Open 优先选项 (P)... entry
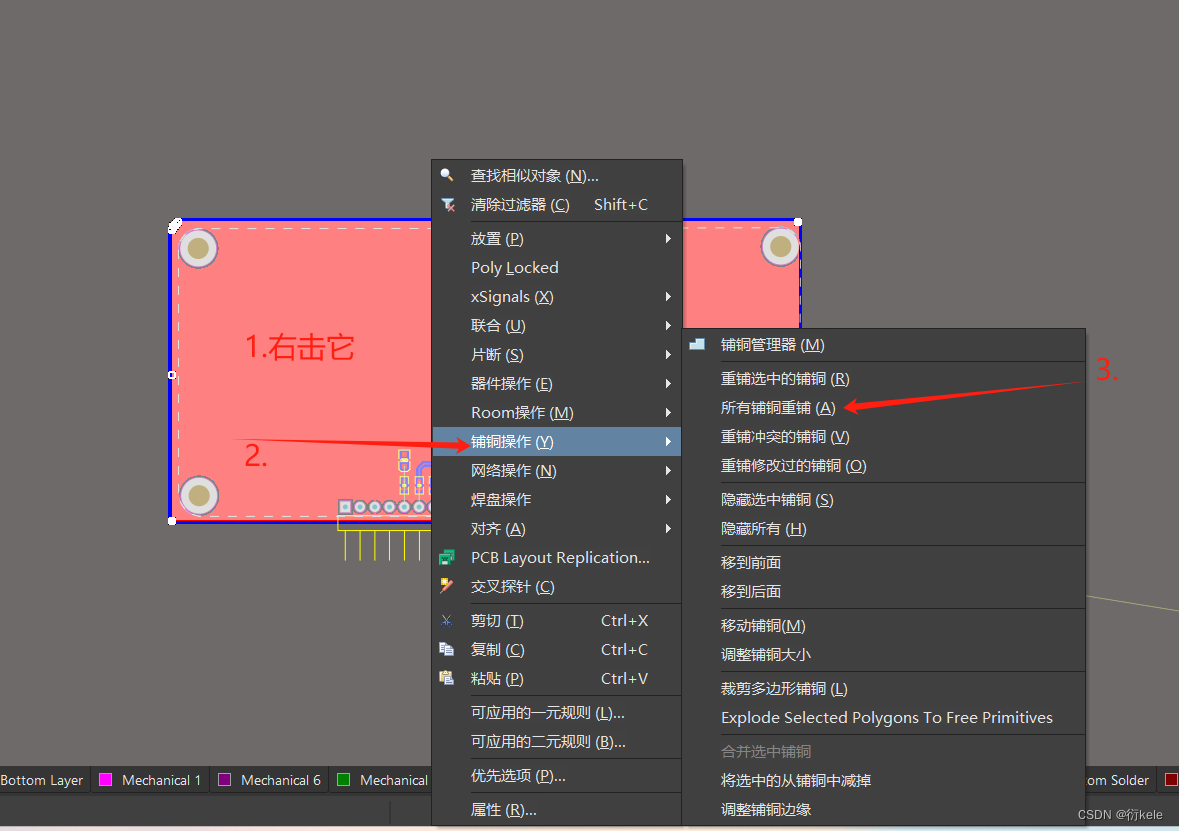 (557, 775)
